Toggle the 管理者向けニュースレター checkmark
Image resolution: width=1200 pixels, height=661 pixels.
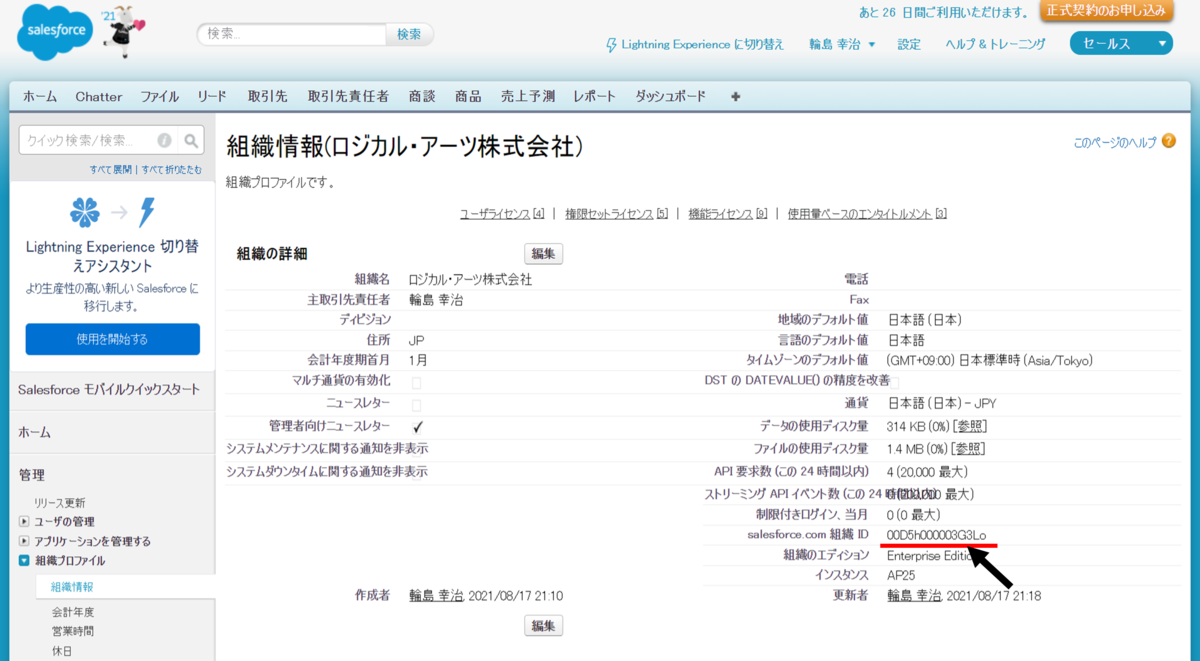[x=417, y=426]
